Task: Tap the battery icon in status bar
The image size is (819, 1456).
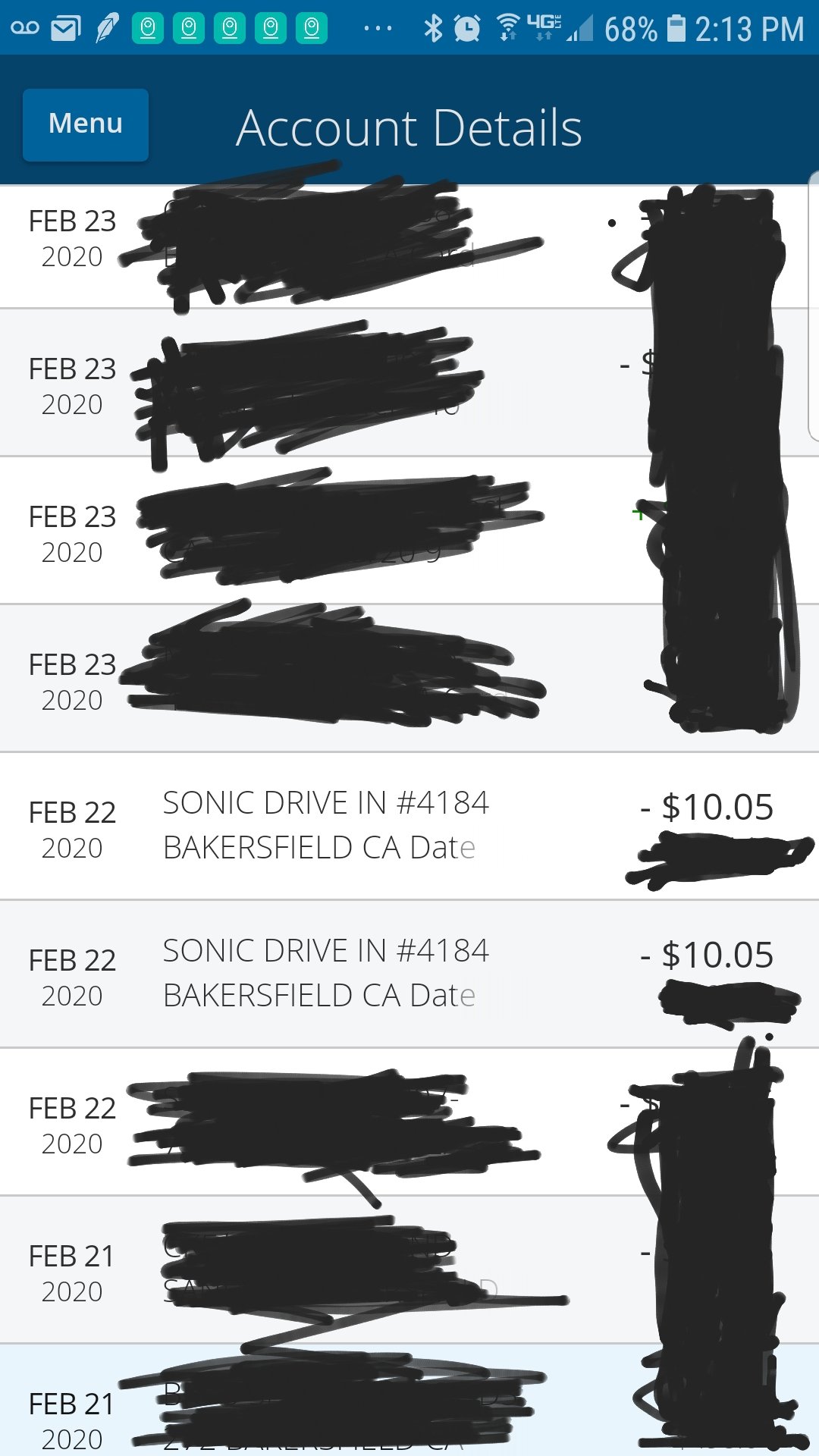Action: coord(676,29)
